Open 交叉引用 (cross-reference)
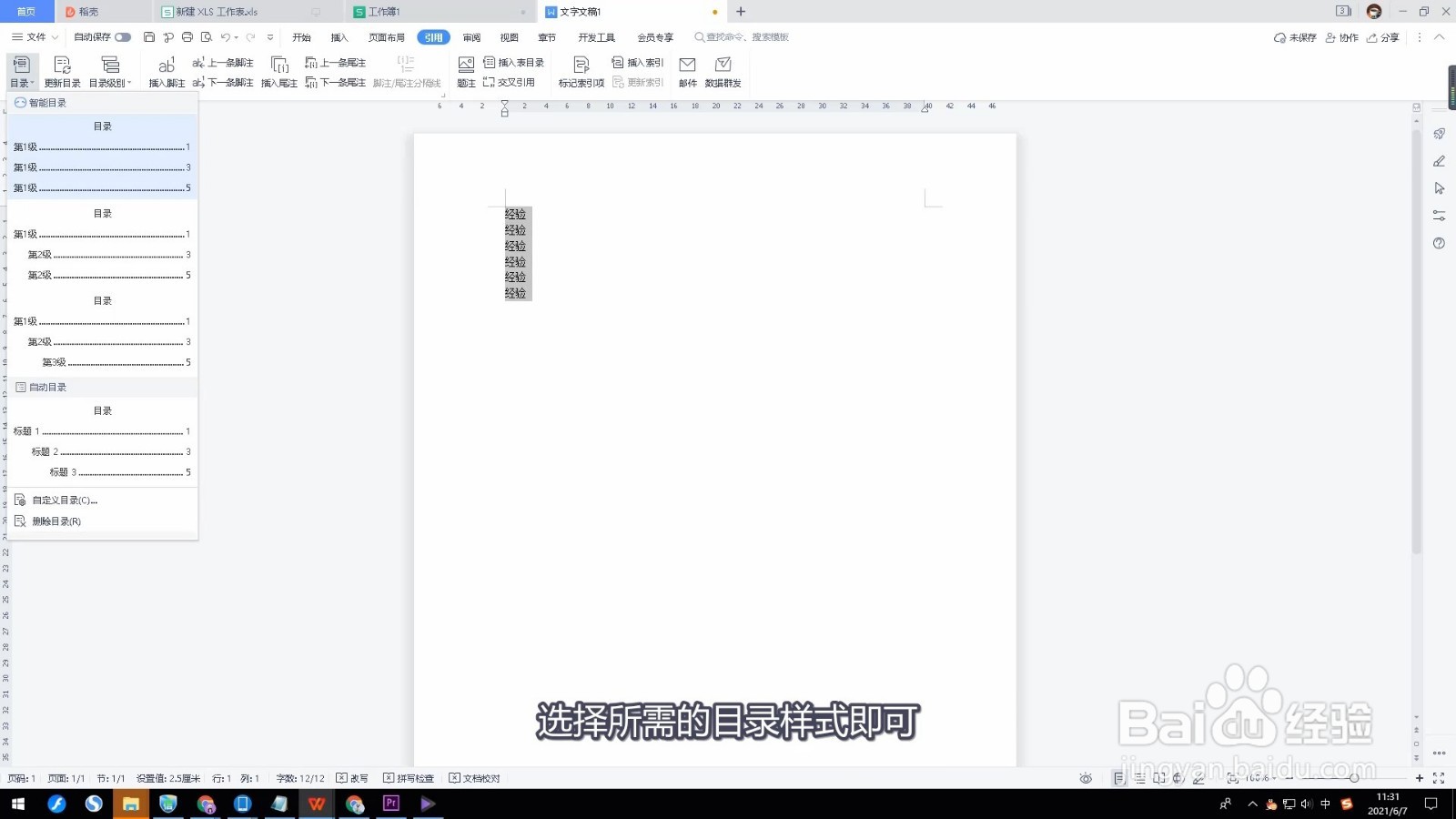The image size is (1456, 819). coord(514,82)
